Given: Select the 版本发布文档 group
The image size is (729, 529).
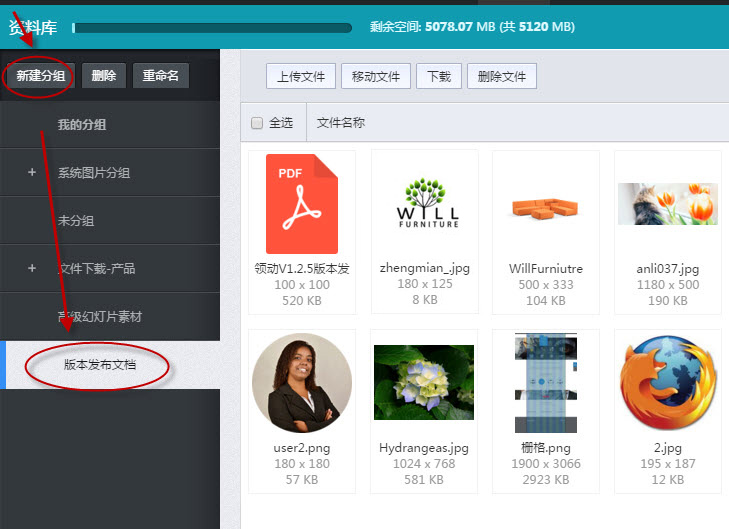Looking at the screenshot, I should click(100, 365).
